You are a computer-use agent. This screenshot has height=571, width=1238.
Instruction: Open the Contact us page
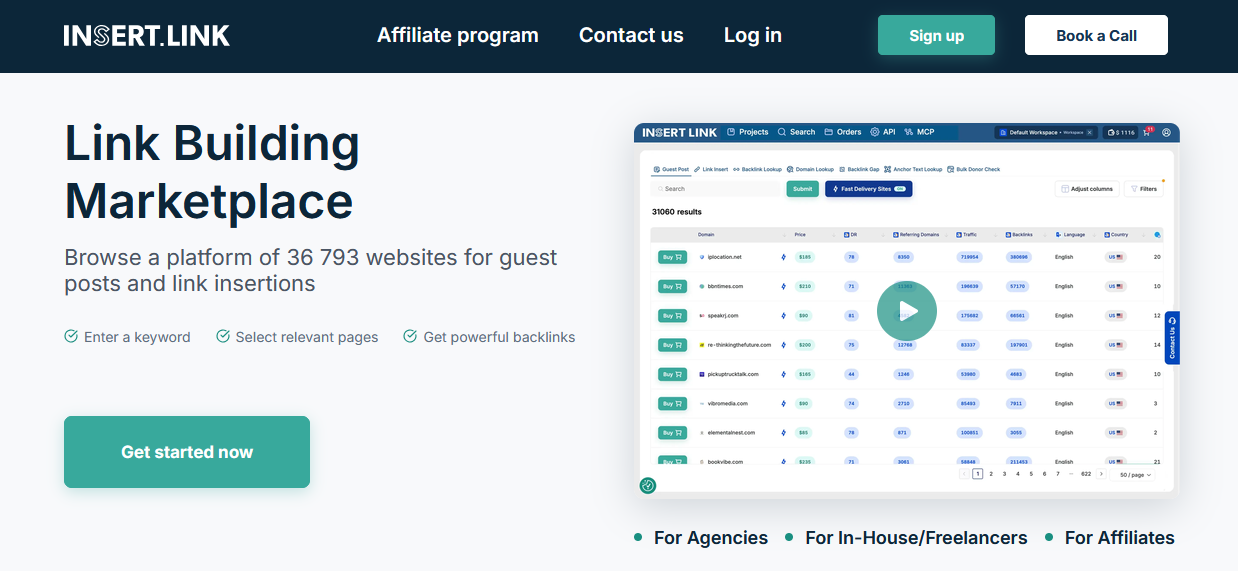(631, 35)
